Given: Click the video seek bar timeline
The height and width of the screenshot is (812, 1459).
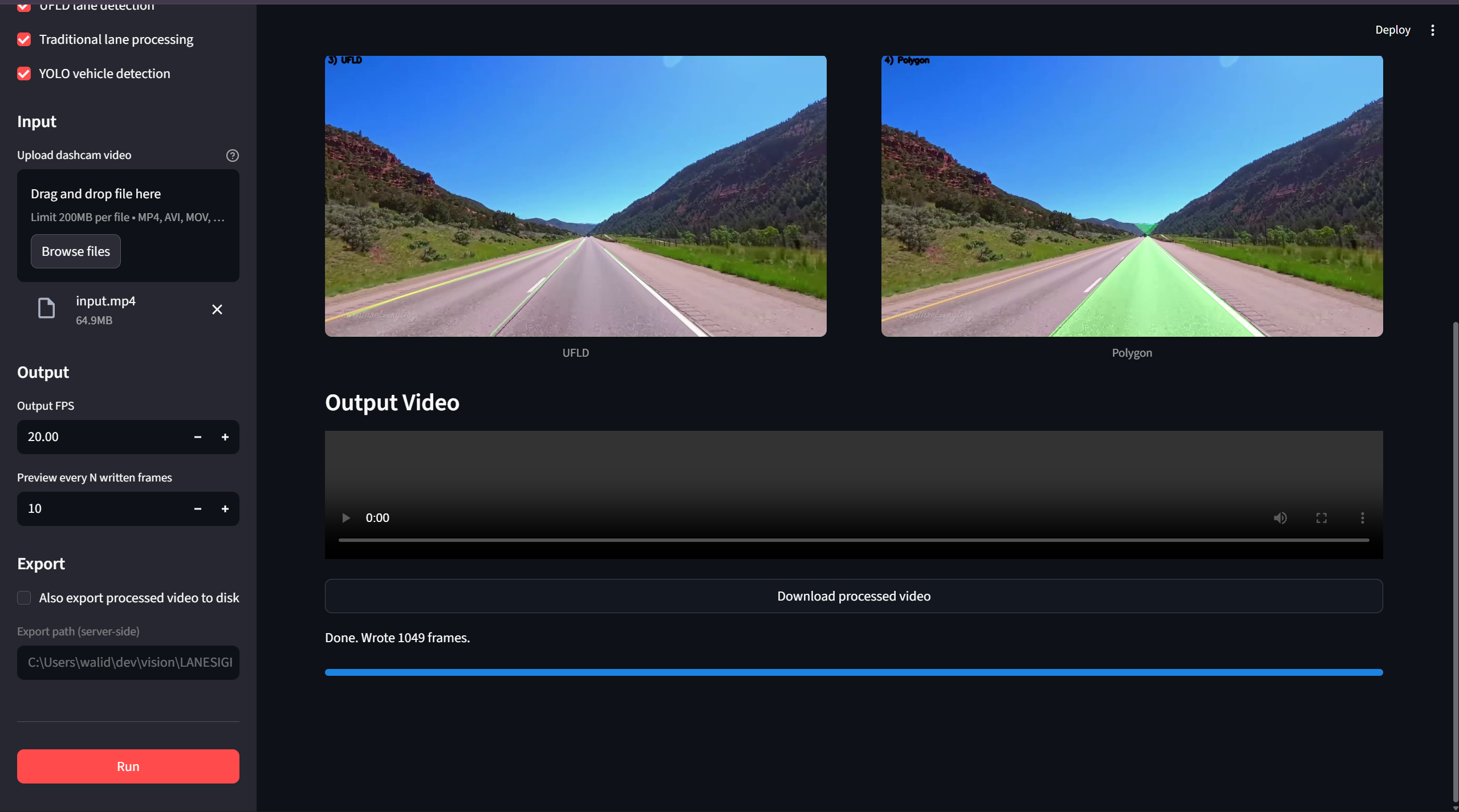Looking at the screenshot, I should (x=854, y=540).
